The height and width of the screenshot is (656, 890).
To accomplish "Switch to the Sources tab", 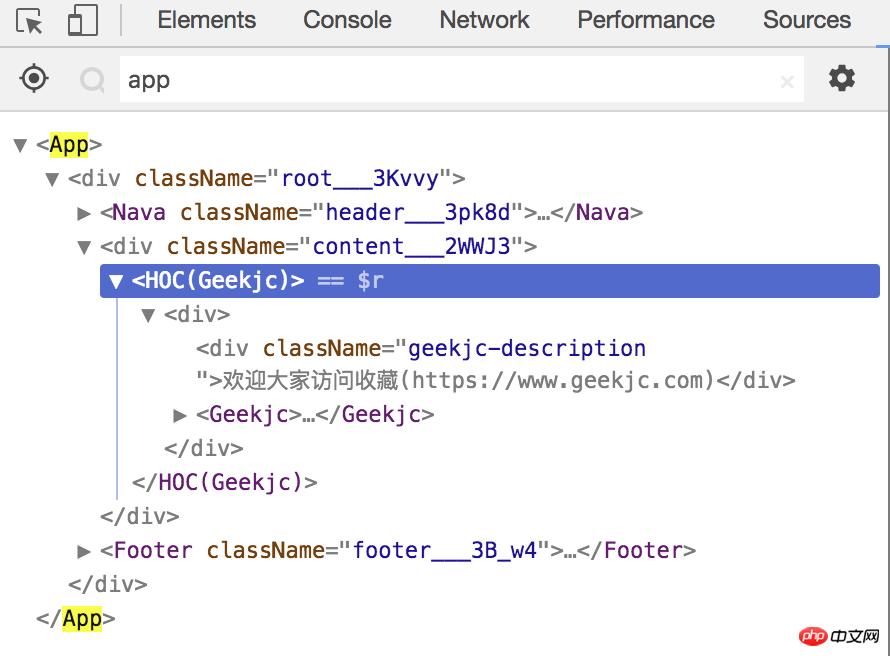I will (806, 20).
